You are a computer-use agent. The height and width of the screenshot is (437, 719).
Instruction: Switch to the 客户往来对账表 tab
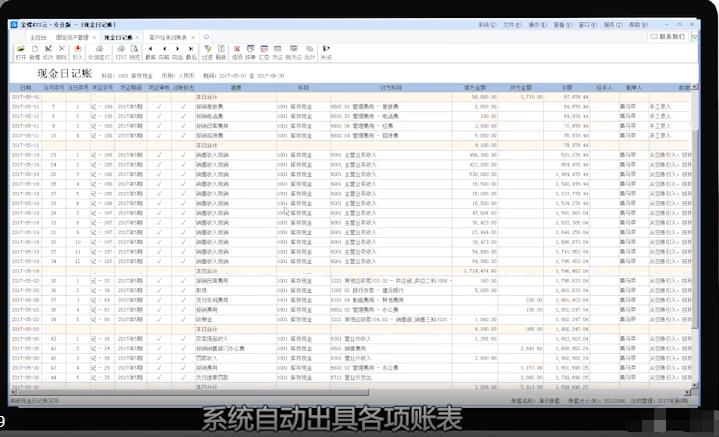pyautogui.click(x=170, y=36)
